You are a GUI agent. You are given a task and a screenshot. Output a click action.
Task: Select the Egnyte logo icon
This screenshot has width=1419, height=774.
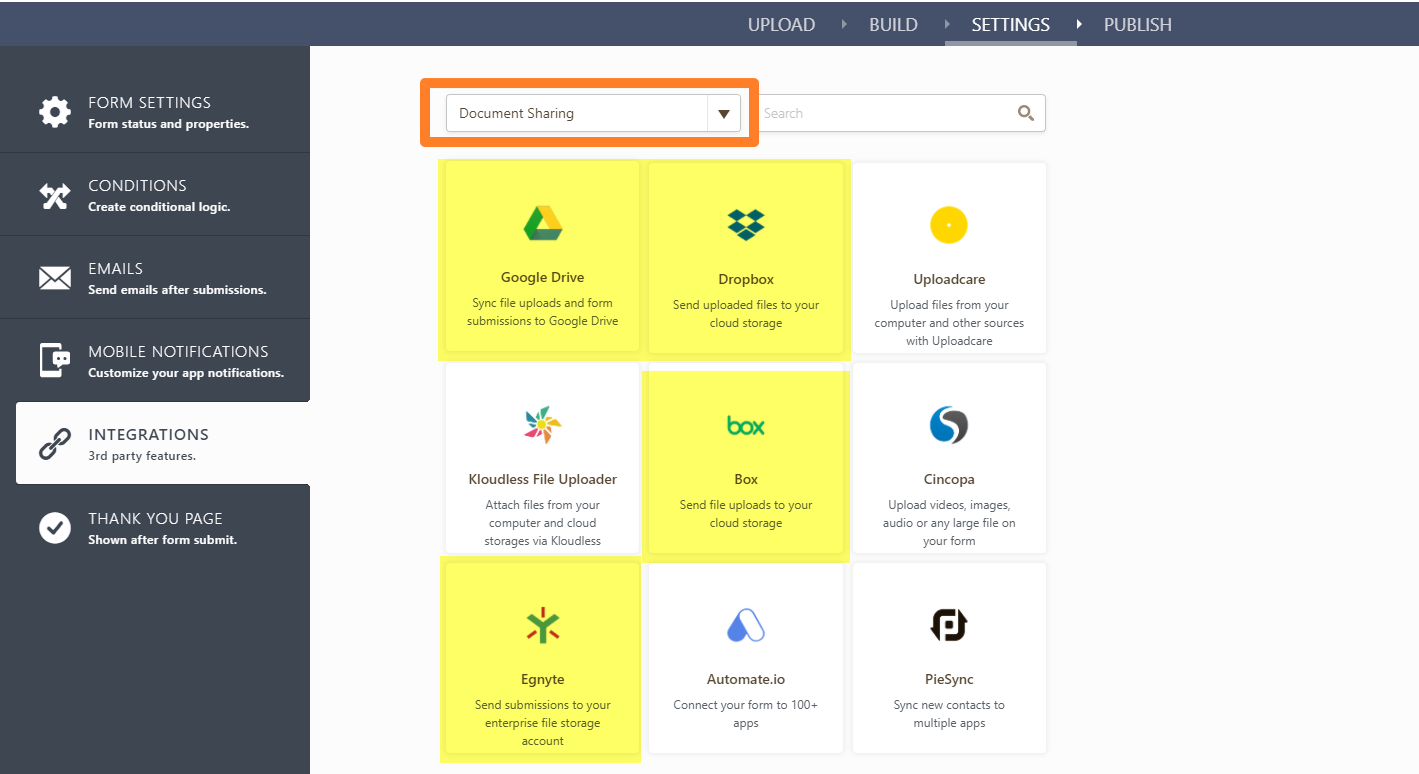(542, 626)
